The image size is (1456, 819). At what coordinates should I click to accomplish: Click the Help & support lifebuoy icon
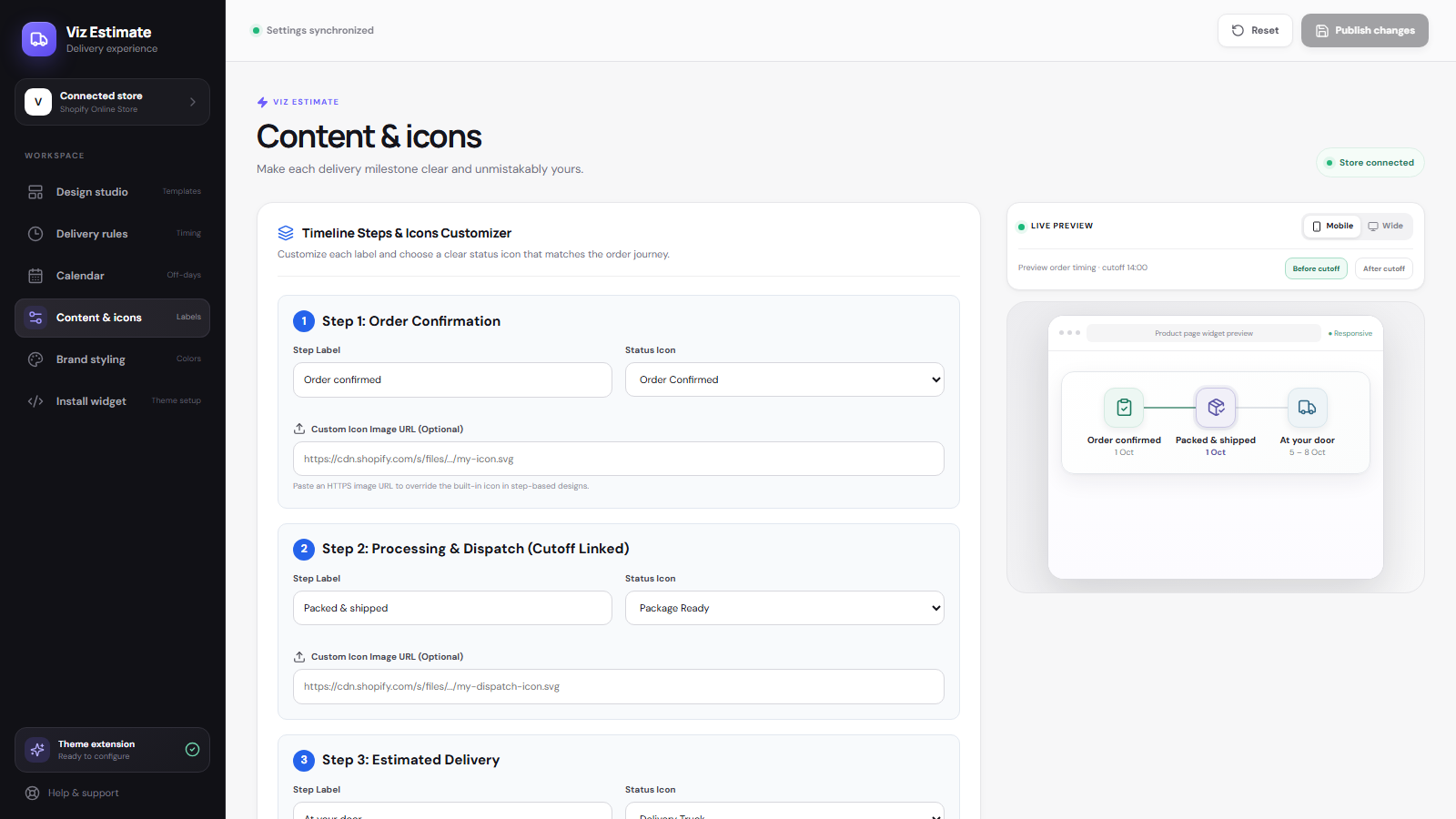(32, 793)
